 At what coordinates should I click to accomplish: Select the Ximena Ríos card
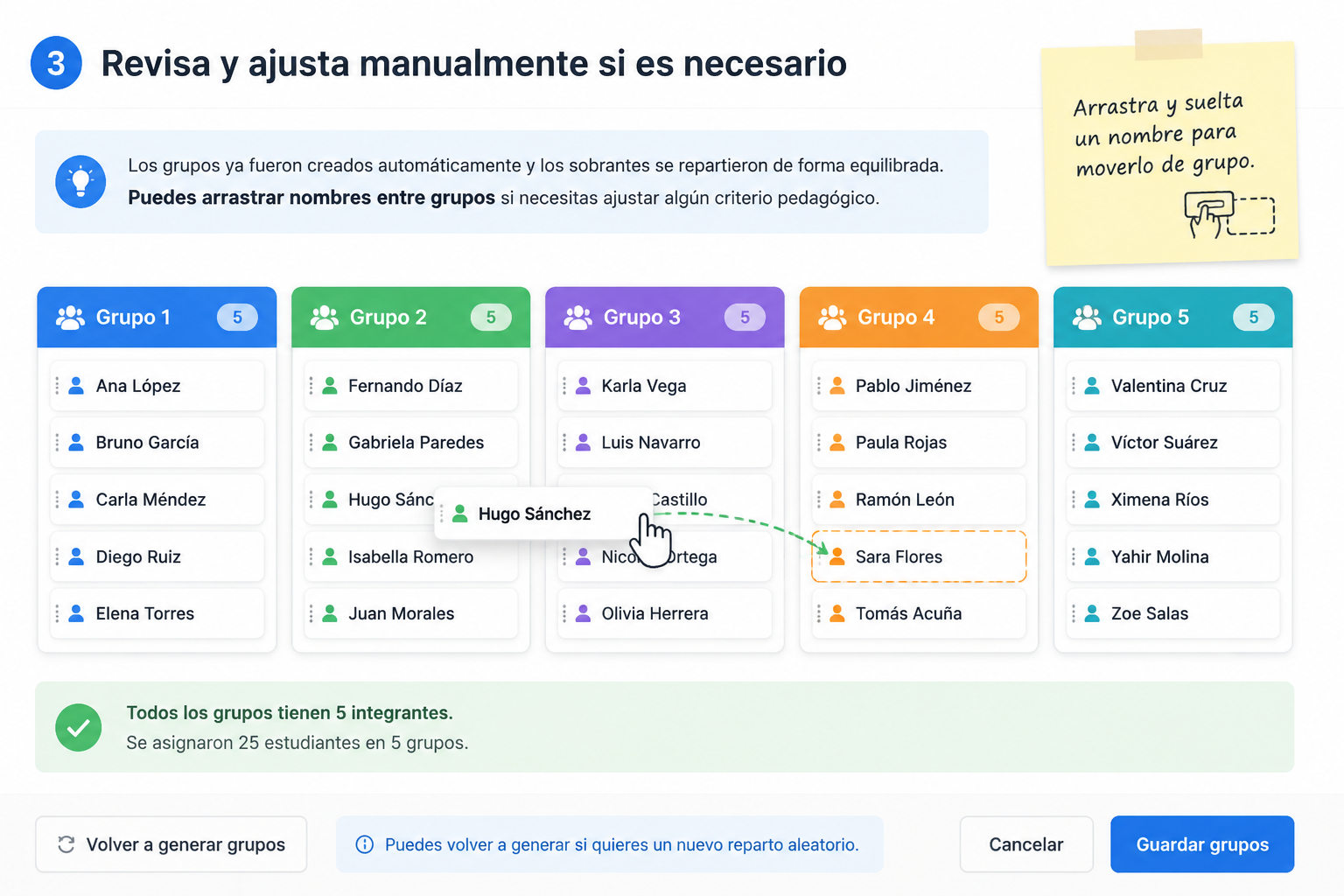tap(1172, 500)
